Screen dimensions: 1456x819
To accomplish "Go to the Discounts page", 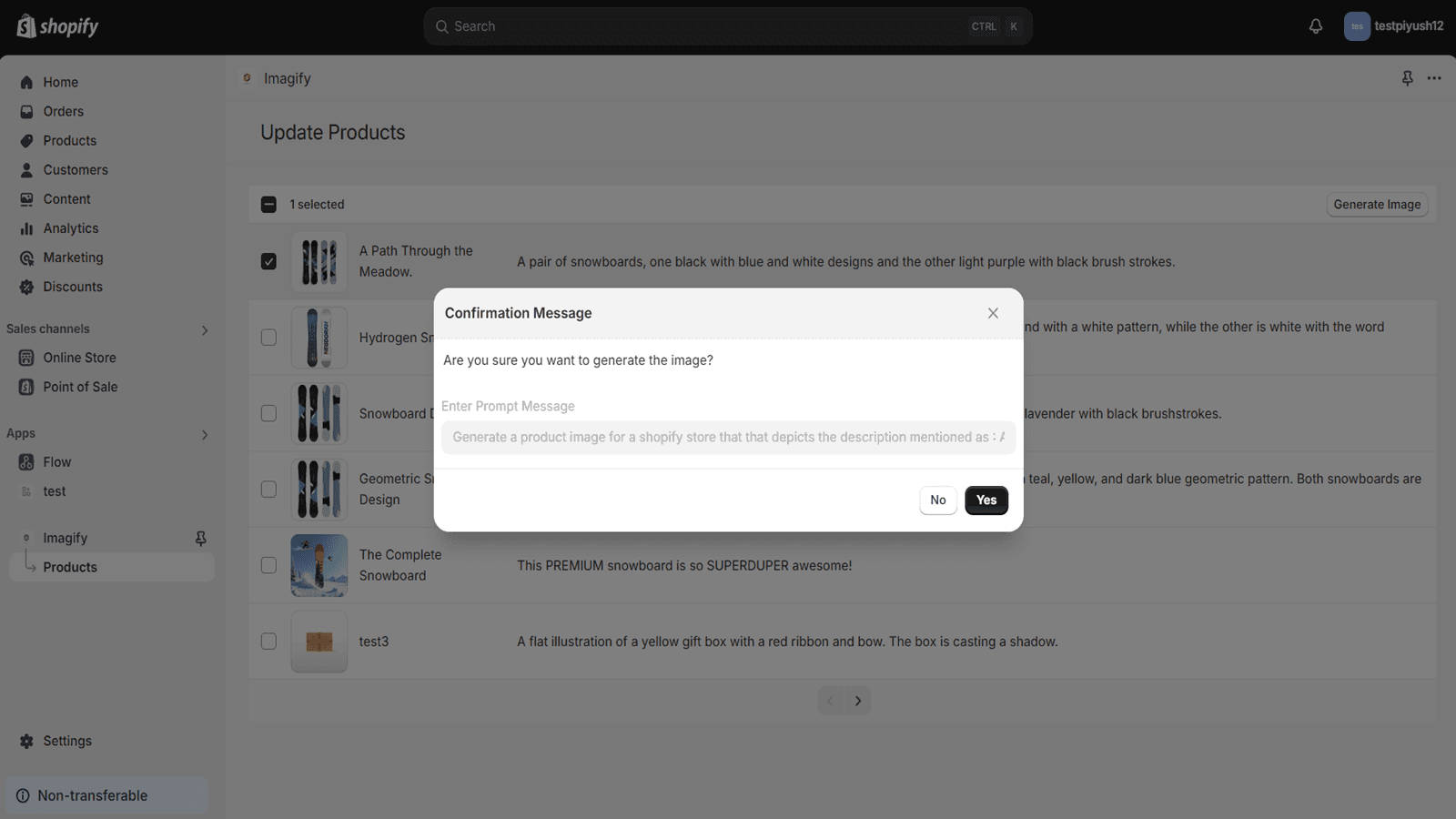I will point(73,286).
